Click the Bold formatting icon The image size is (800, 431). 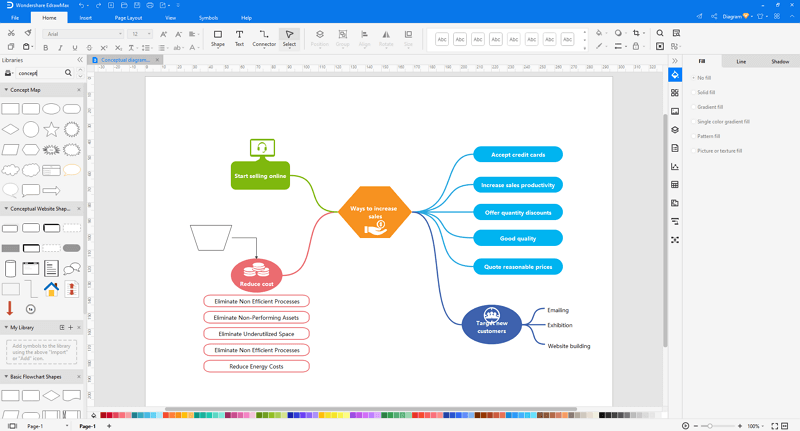coord(46,47)
